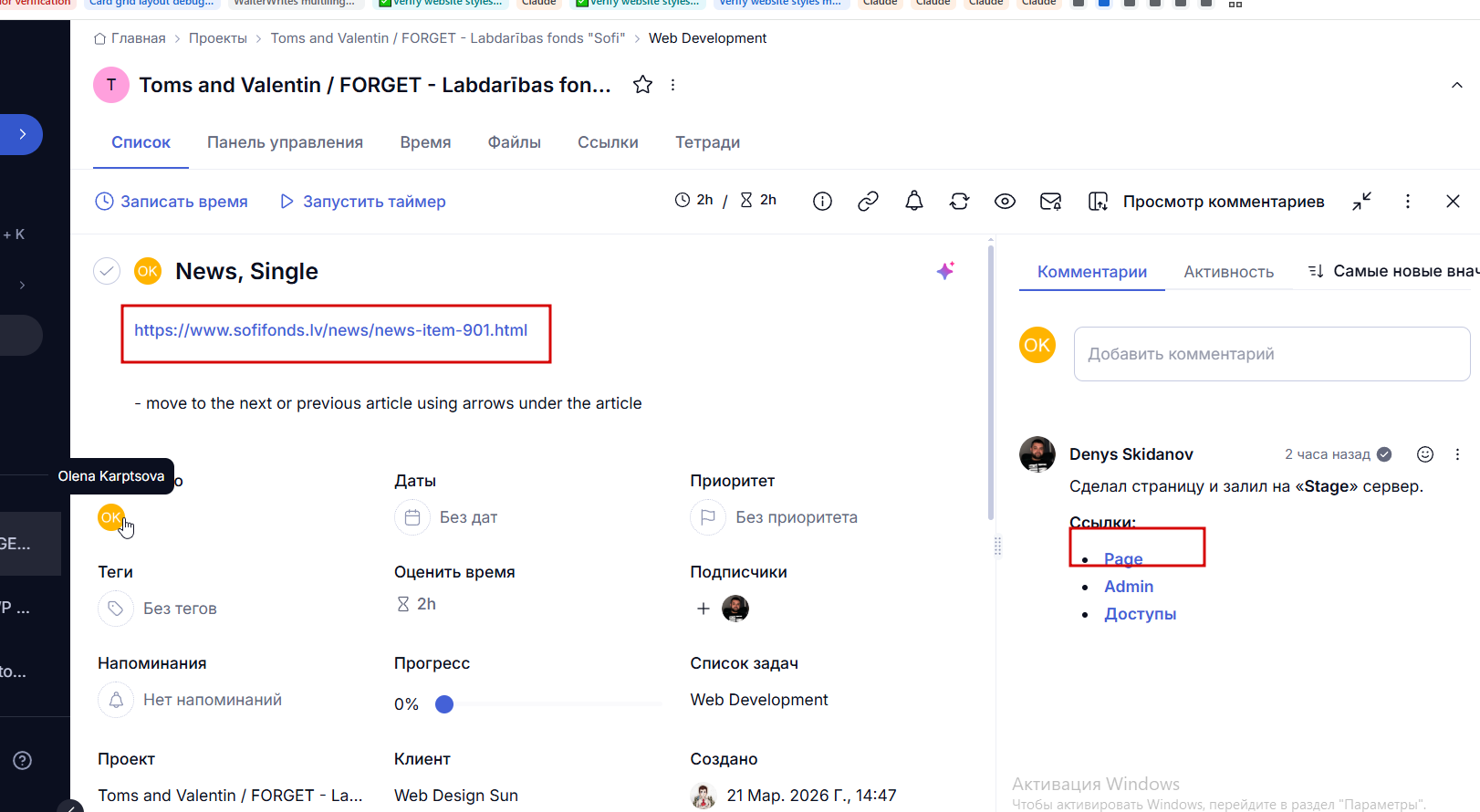Viewport: 1480px width, 812px height.
Task: Open the Время tab
Action: tap(425, 142)
